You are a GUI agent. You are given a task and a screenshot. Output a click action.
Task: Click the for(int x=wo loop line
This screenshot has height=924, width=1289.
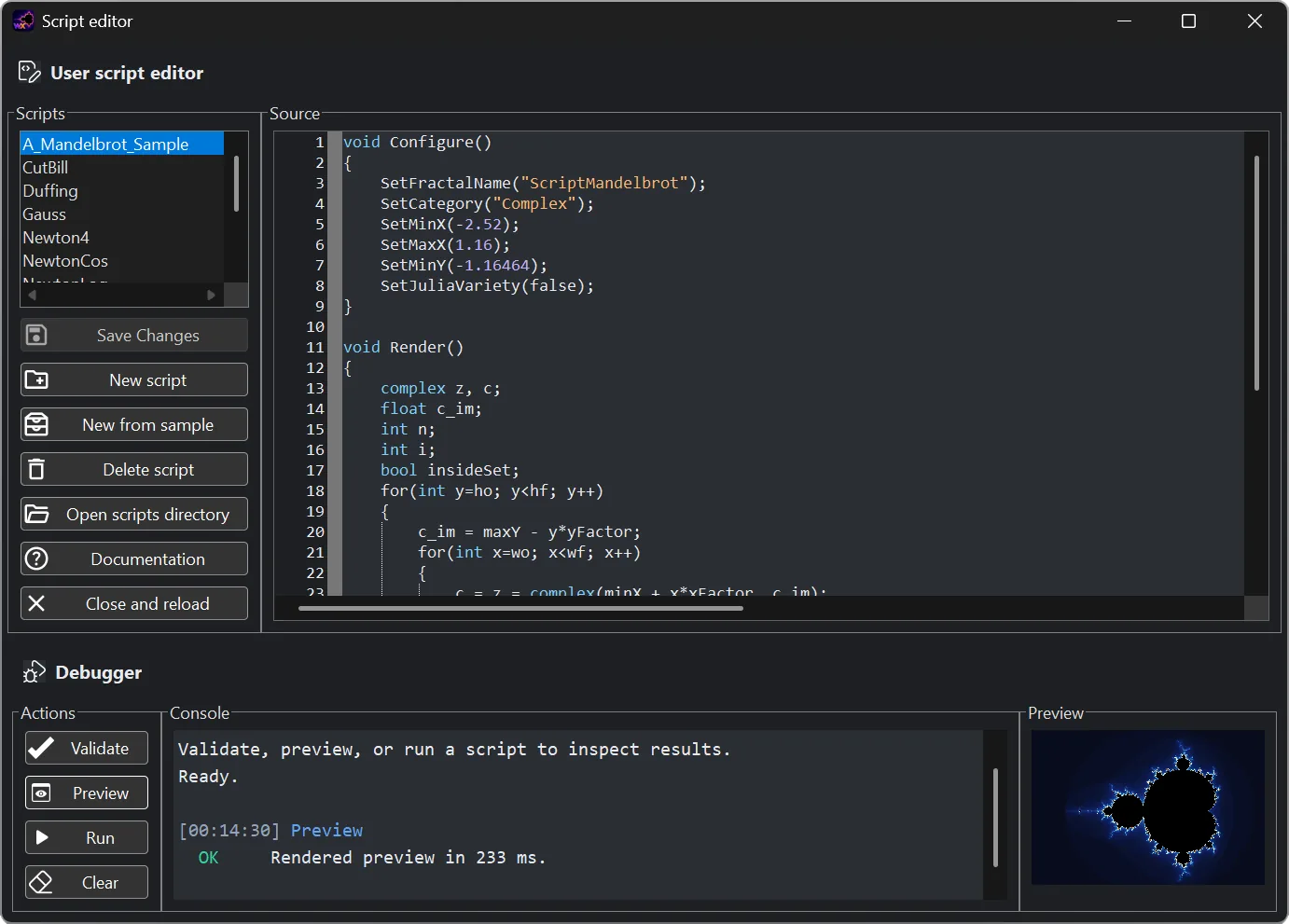pos(529,552)
